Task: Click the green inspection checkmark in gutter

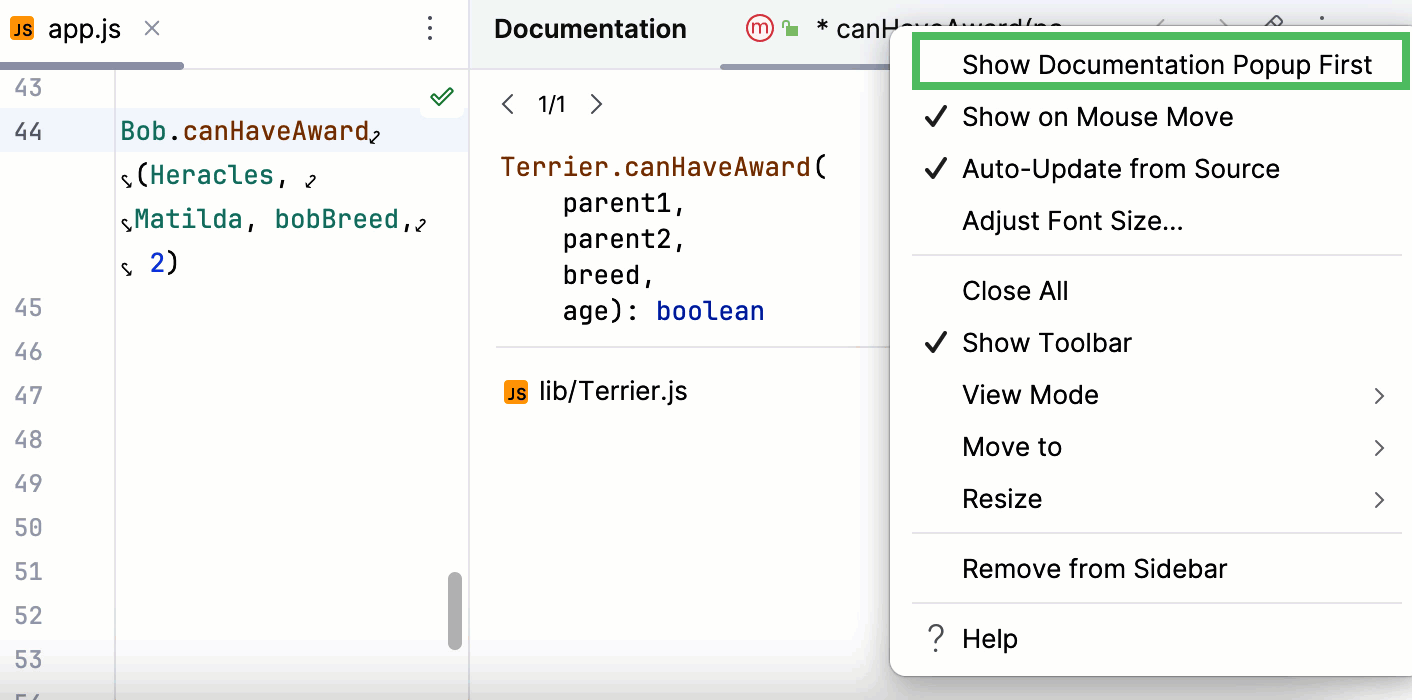Action: 440,96
